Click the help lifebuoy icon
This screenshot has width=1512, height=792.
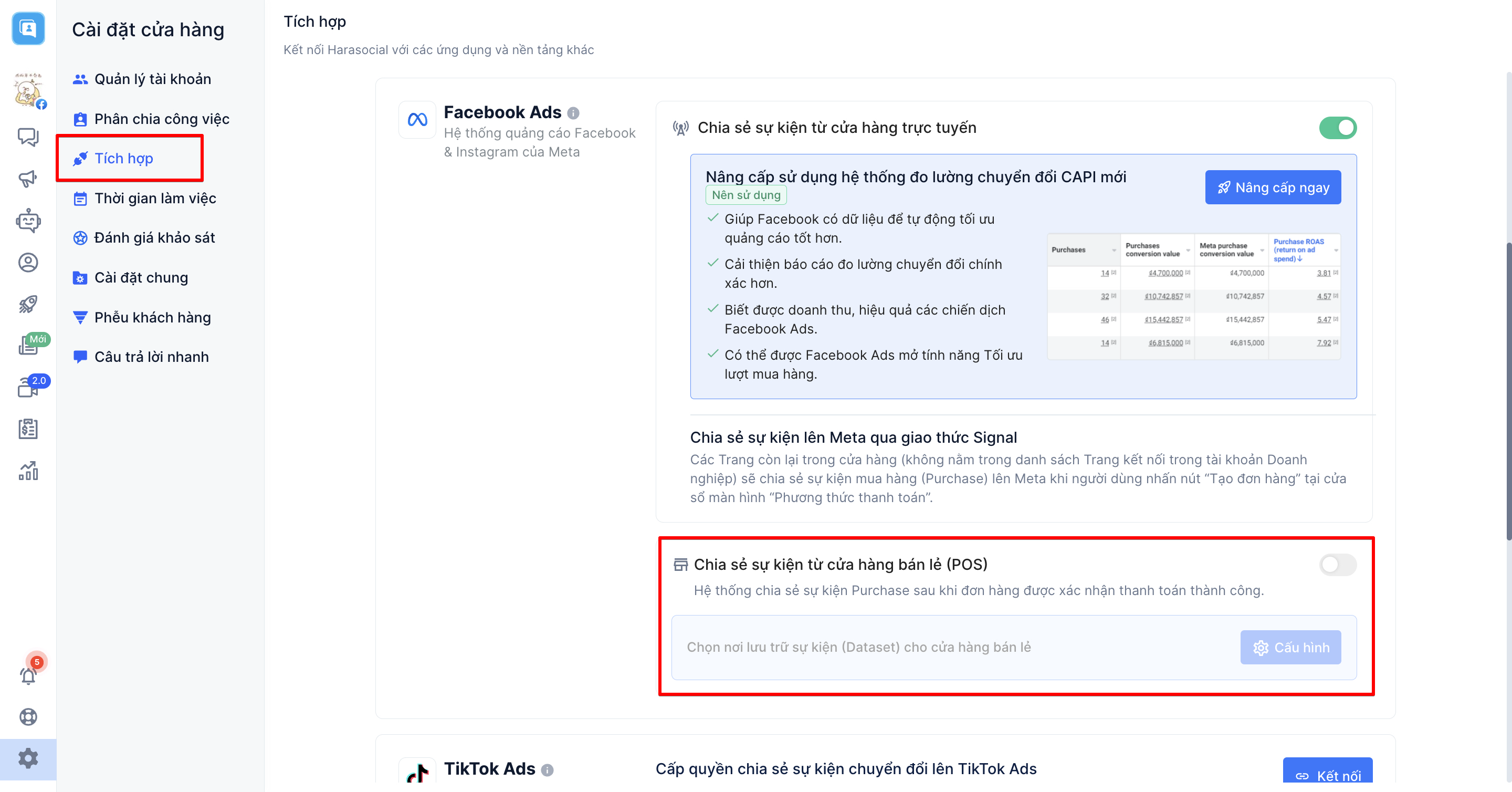pos(28,717)
